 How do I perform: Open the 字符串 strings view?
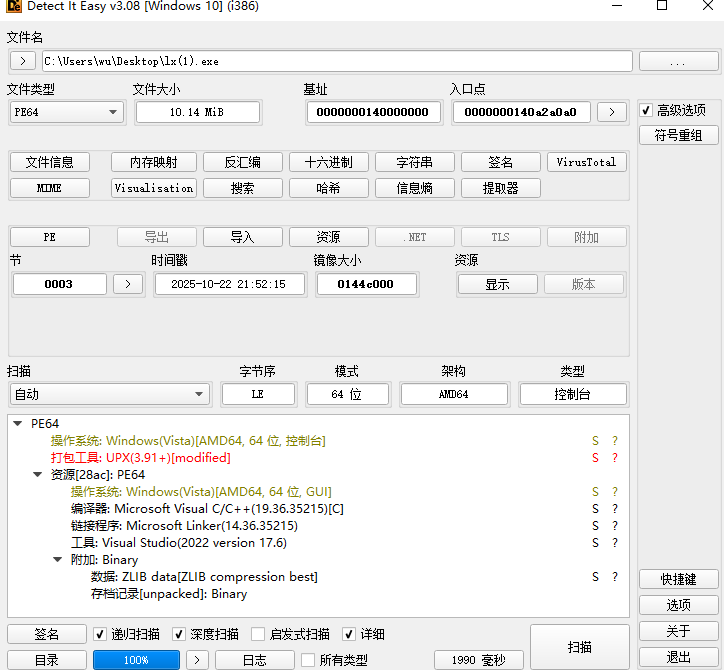(414, 162)
